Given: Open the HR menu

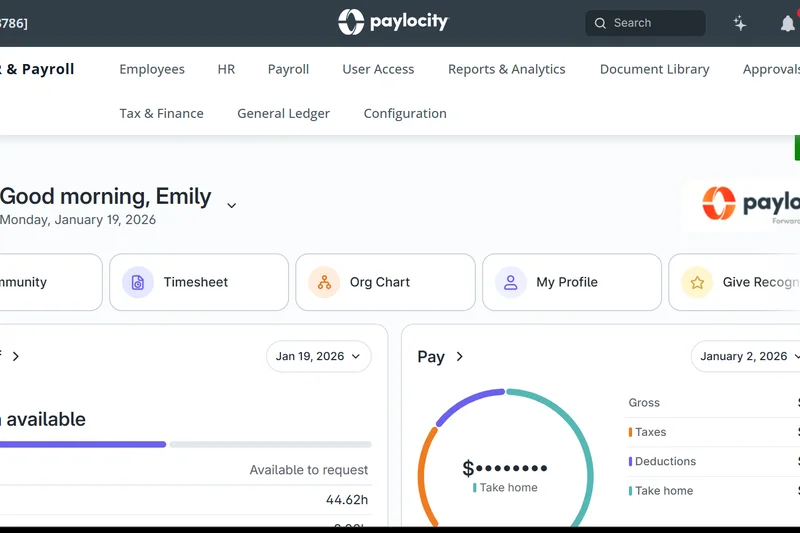Looking at the screenshot, I should coord(226,69).
